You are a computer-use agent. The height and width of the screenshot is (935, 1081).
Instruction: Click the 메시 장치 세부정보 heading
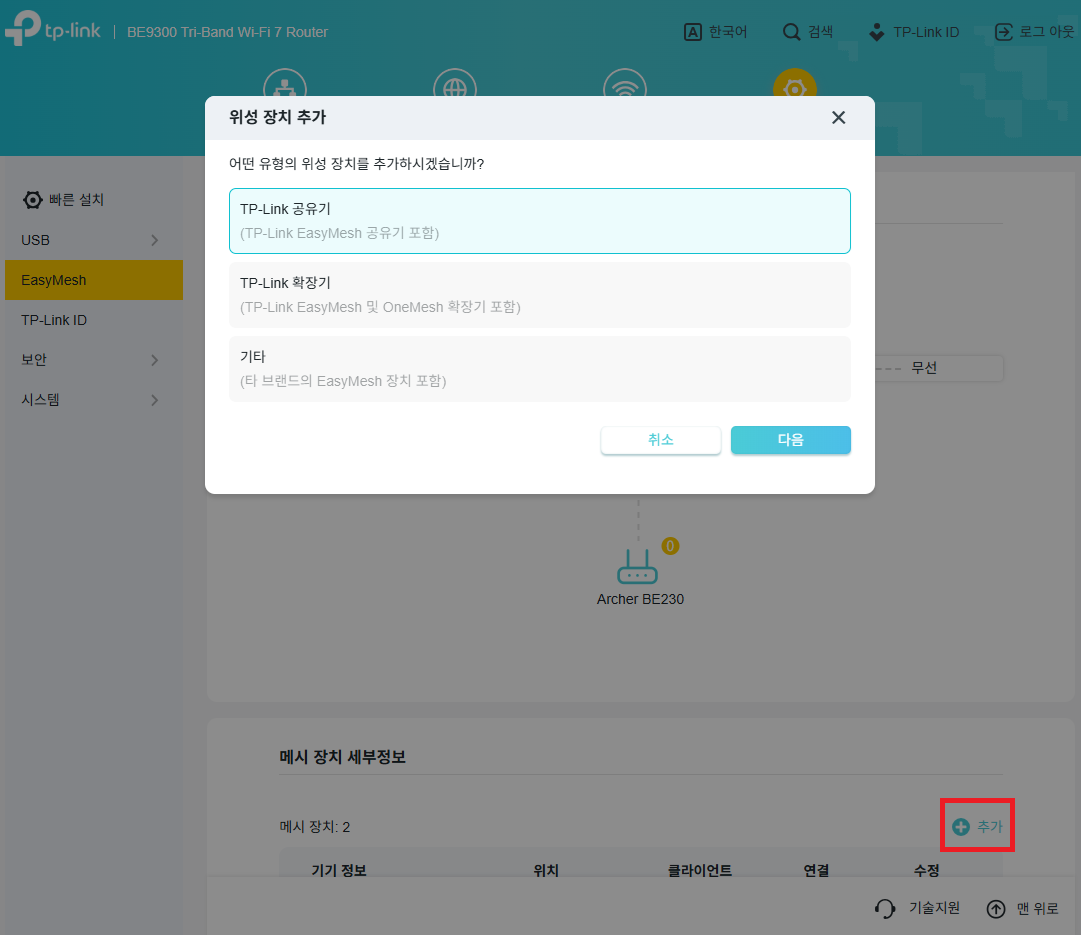coord(343,757)
